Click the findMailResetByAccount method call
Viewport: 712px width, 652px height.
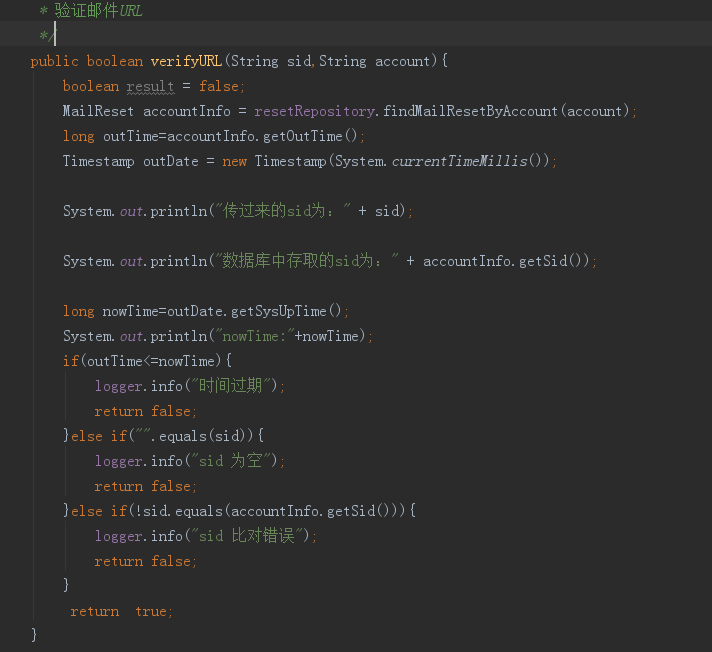point(470,111)
